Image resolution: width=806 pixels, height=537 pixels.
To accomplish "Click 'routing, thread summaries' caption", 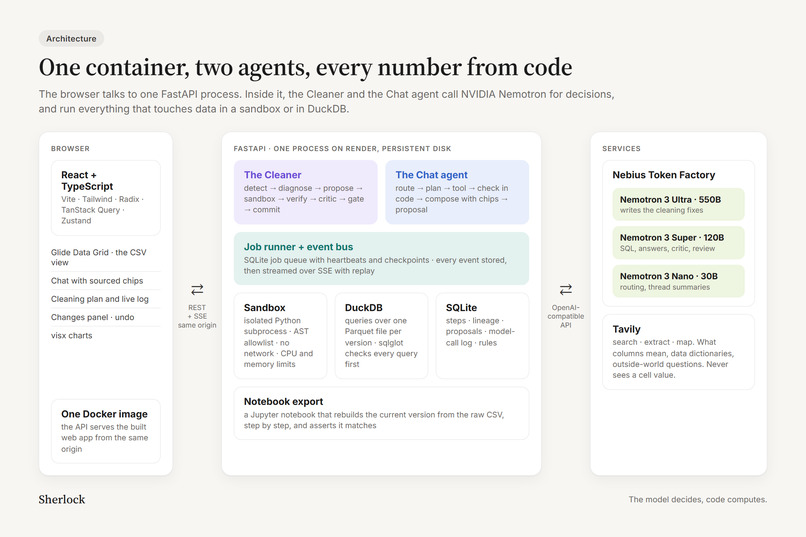I will (x=665, y=287).
